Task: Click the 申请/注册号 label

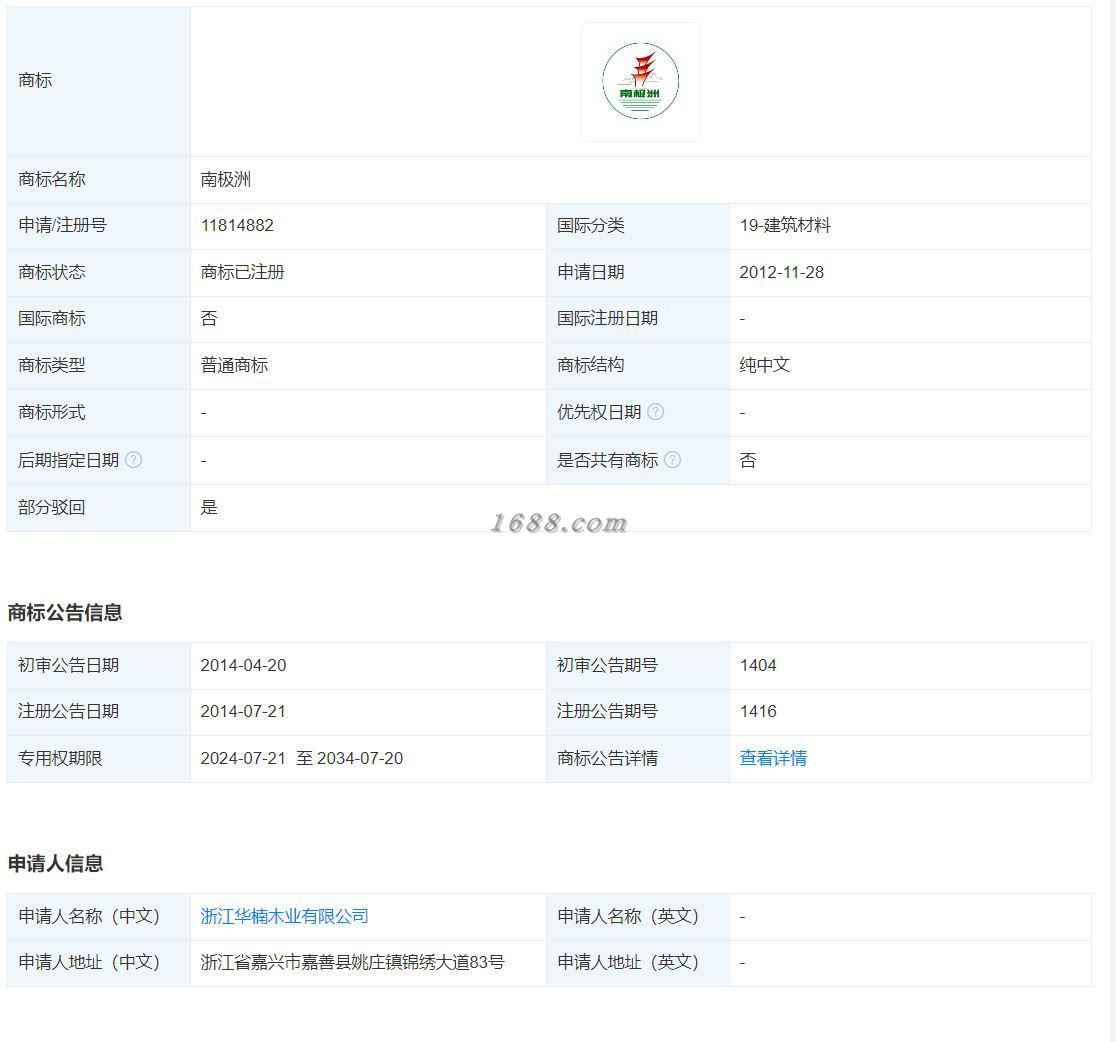Action: point(63,226)
